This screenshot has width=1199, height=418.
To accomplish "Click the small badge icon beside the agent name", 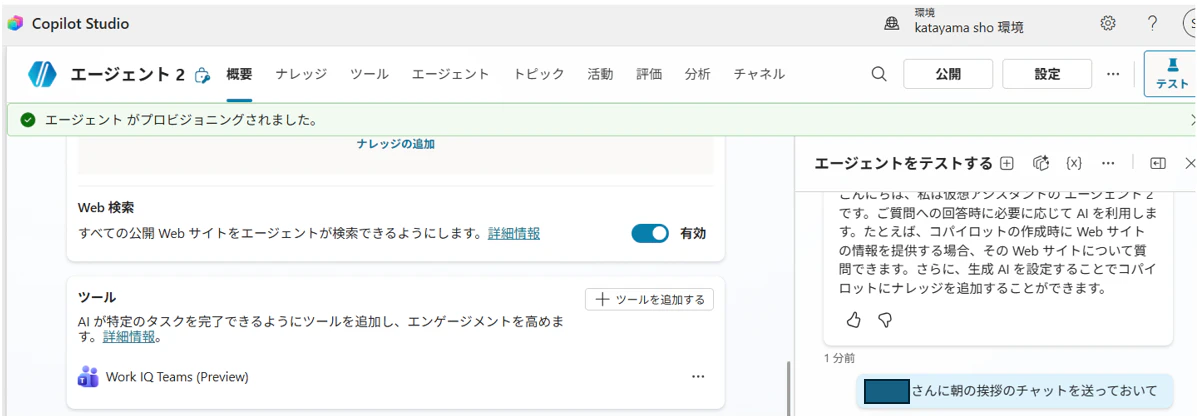I will (x=202, y=75).
